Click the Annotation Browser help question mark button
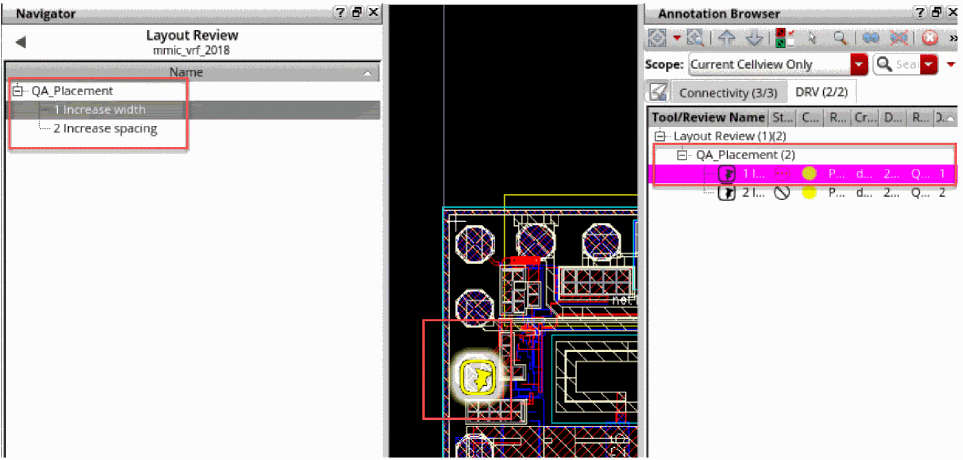 tap(919, 12)
